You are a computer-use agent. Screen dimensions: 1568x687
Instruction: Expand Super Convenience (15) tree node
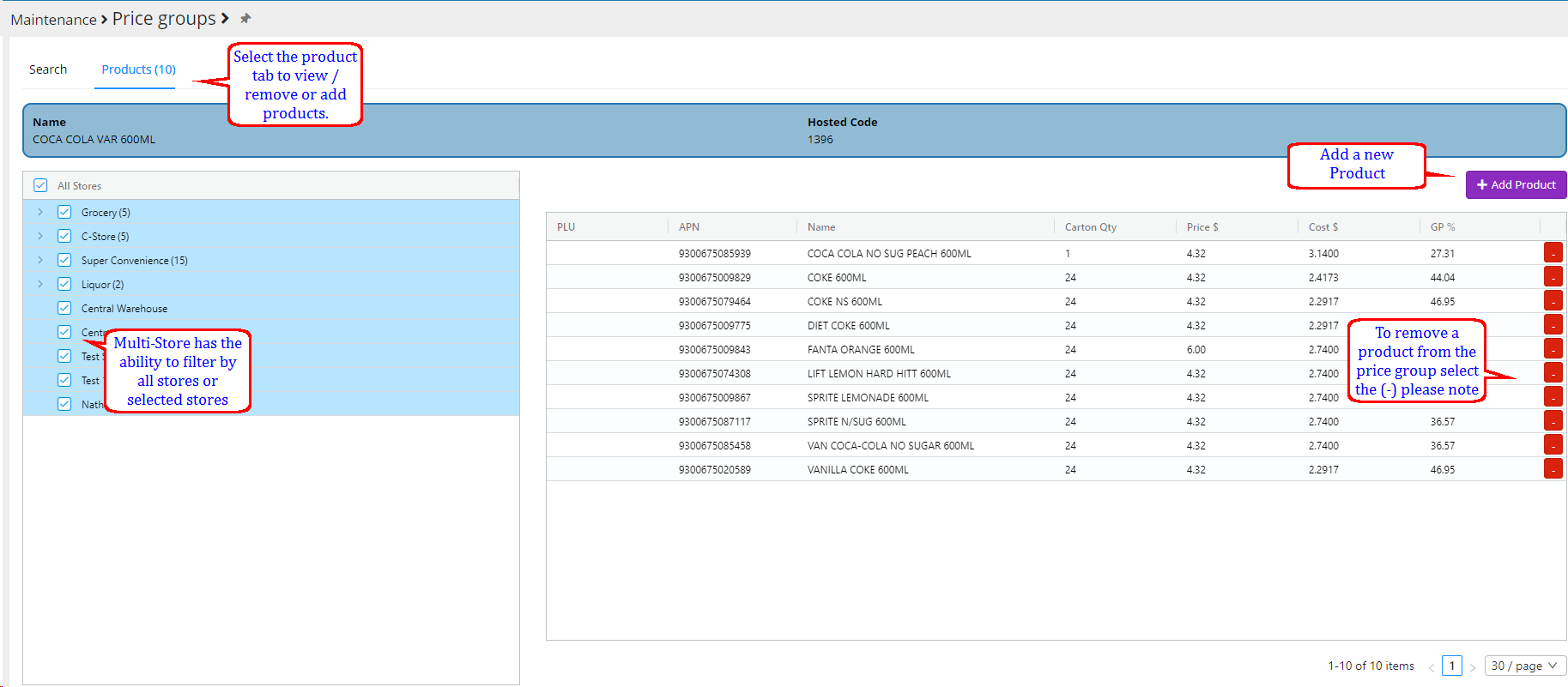(x=40, y=260)
